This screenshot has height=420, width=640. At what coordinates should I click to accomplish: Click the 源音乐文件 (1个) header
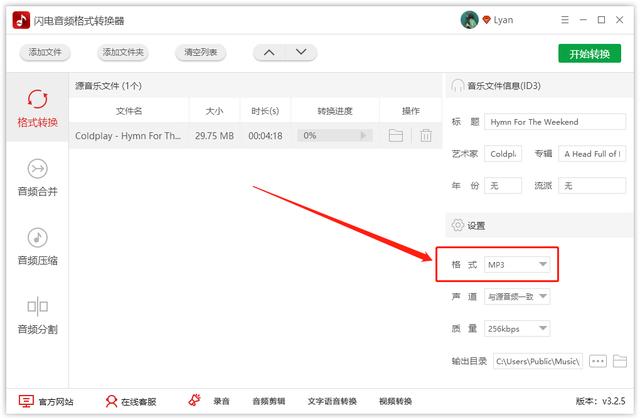[108, 86]
